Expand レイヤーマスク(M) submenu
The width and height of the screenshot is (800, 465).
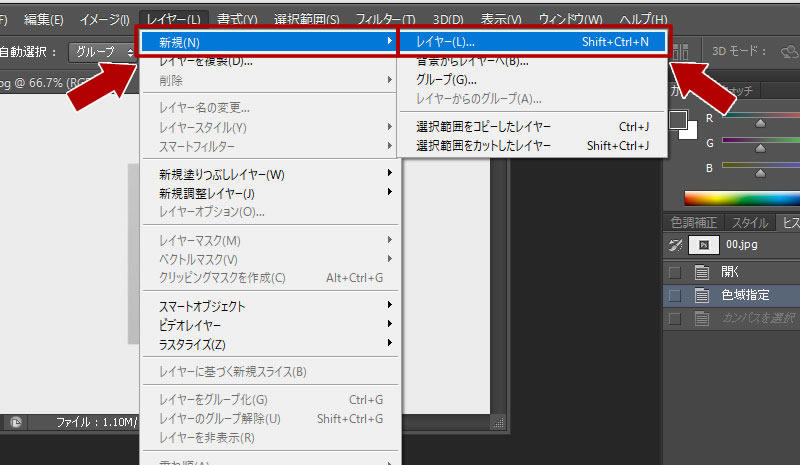(x=390, y=239)
